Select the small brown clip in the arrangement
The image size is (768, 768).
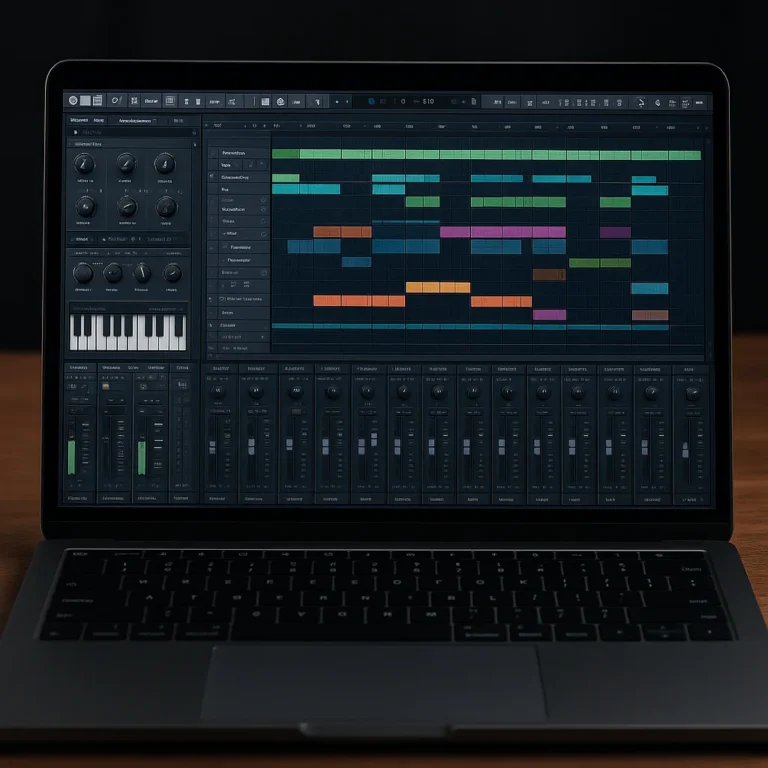[x=549, y=275]
